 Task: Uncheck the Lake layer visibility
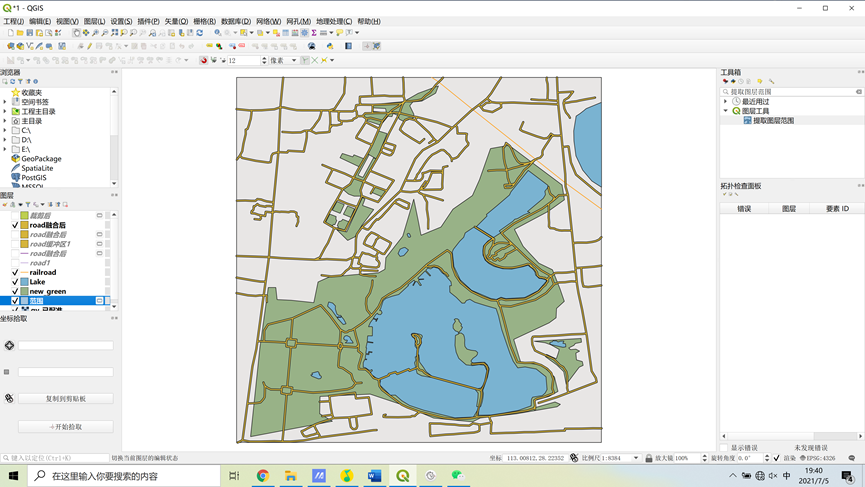click(15, 282)
